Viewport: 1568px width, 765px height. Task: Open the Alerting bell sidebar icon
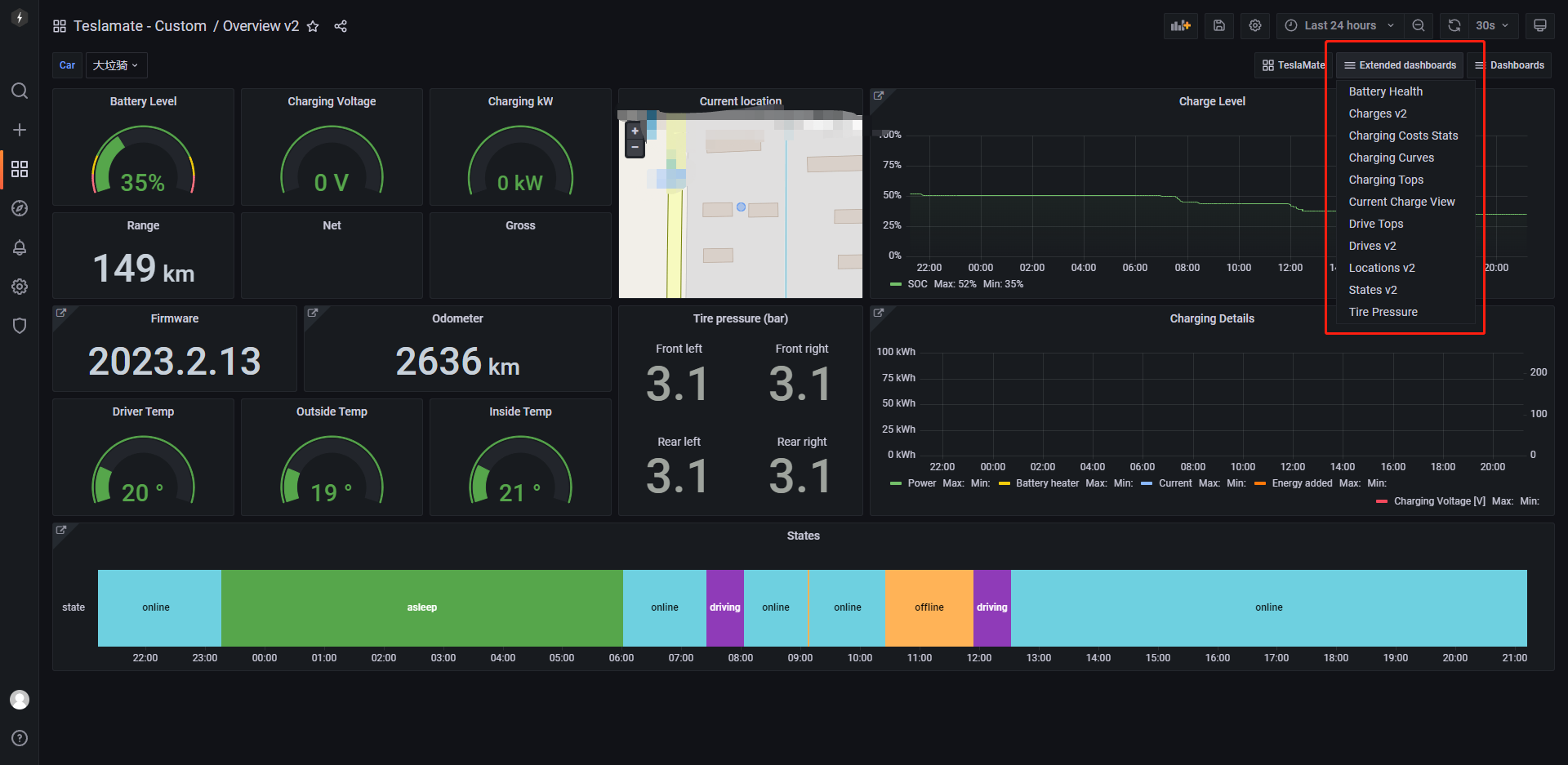[x=20, y=247]
